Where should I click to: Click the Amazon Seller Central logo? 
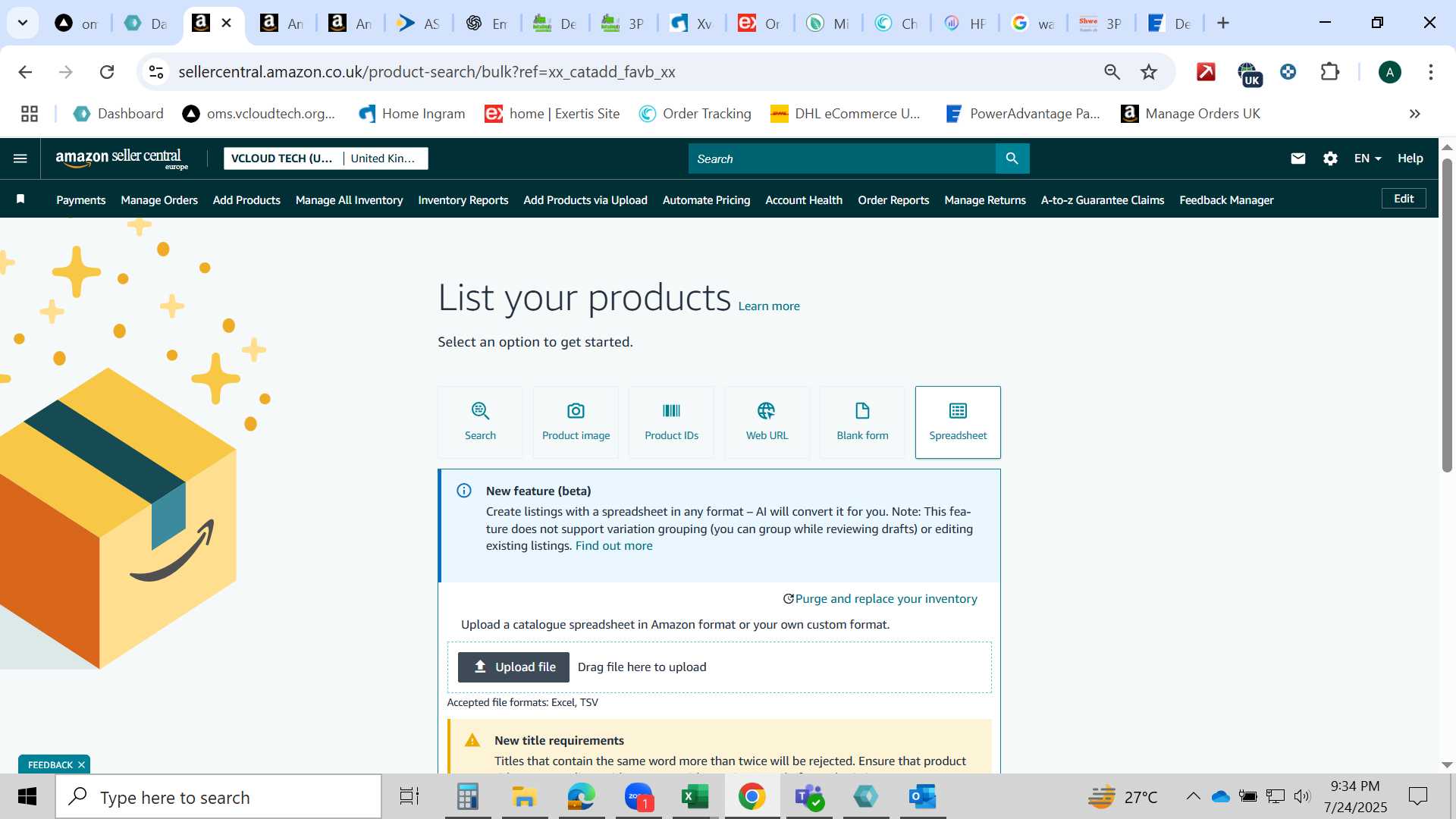pos(121,158)
